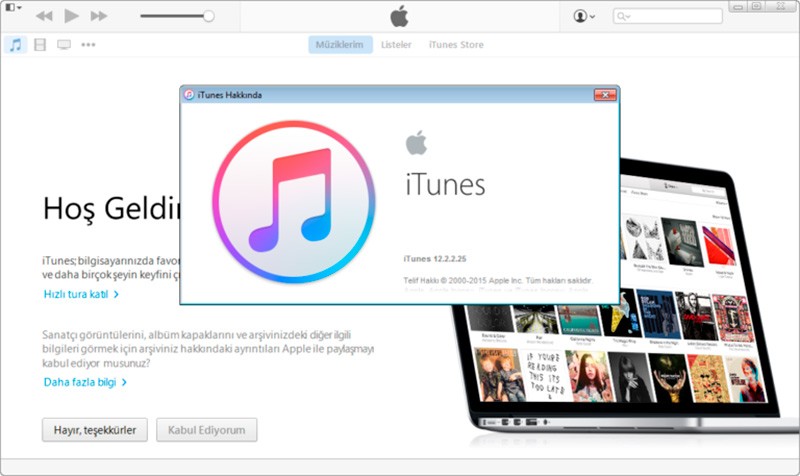Open the account user dropdown

tap(584, 16)
